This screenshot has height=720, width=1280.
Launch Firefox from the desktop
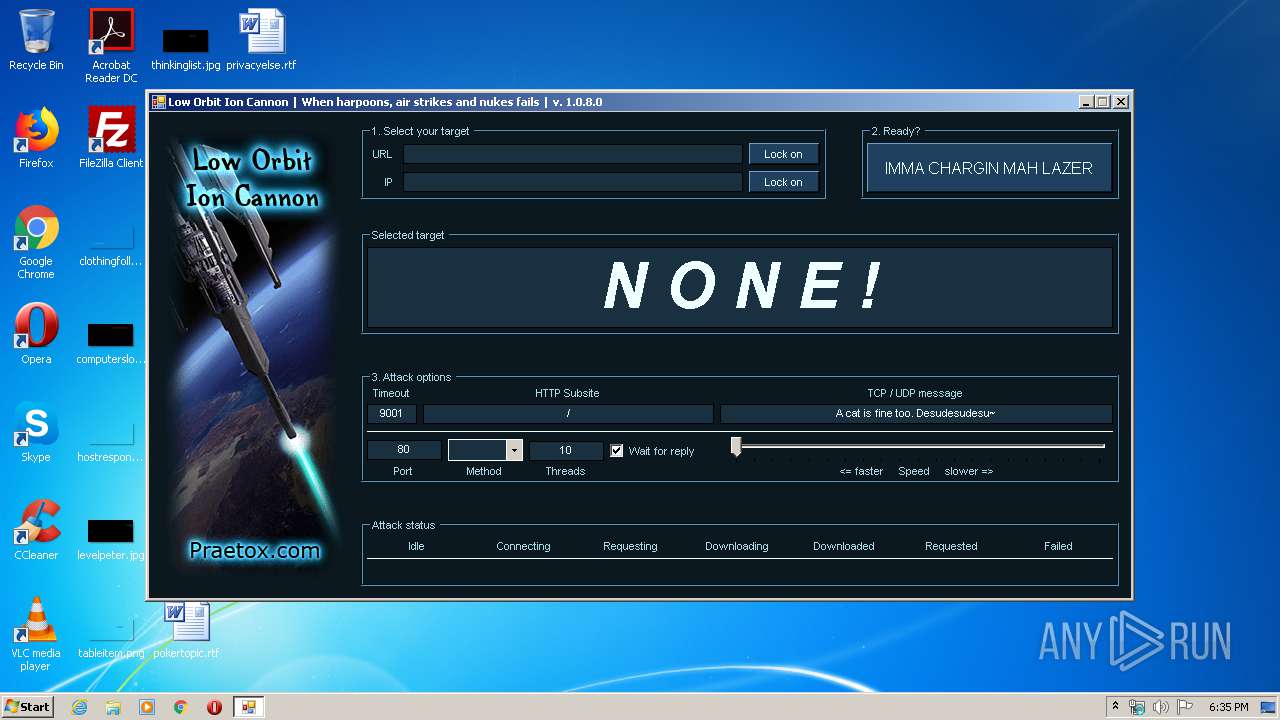pyautogui.click(x=36, y=138)
